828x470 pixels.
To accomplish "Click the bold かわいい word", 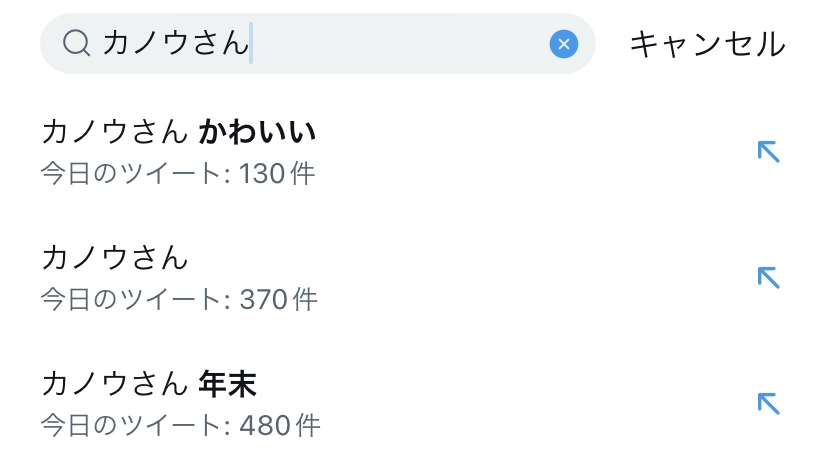I will (258, 131).
